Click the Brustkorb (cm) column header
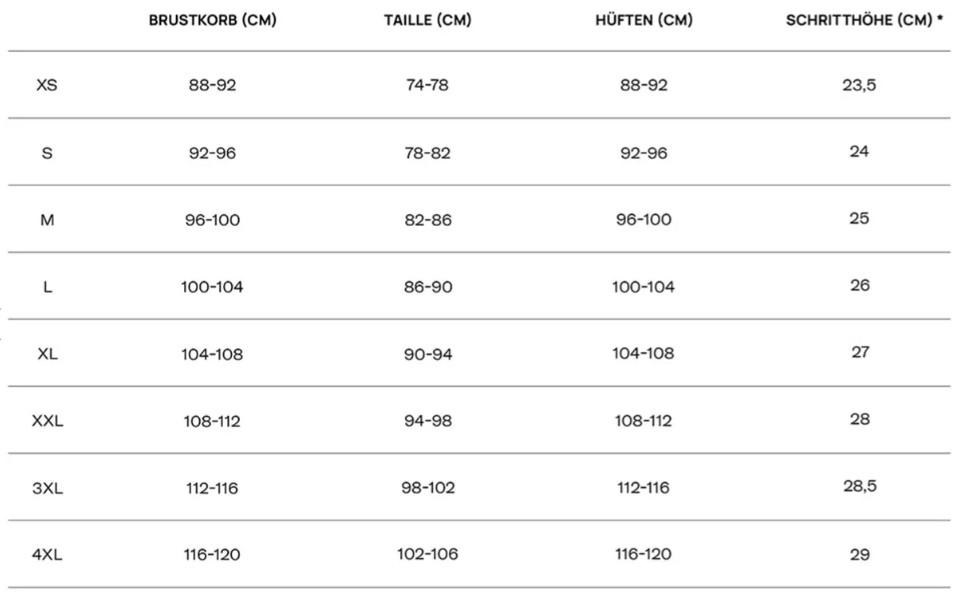This screenshot has width=958, height=606. pyautogui.click(x=212, y=20)
